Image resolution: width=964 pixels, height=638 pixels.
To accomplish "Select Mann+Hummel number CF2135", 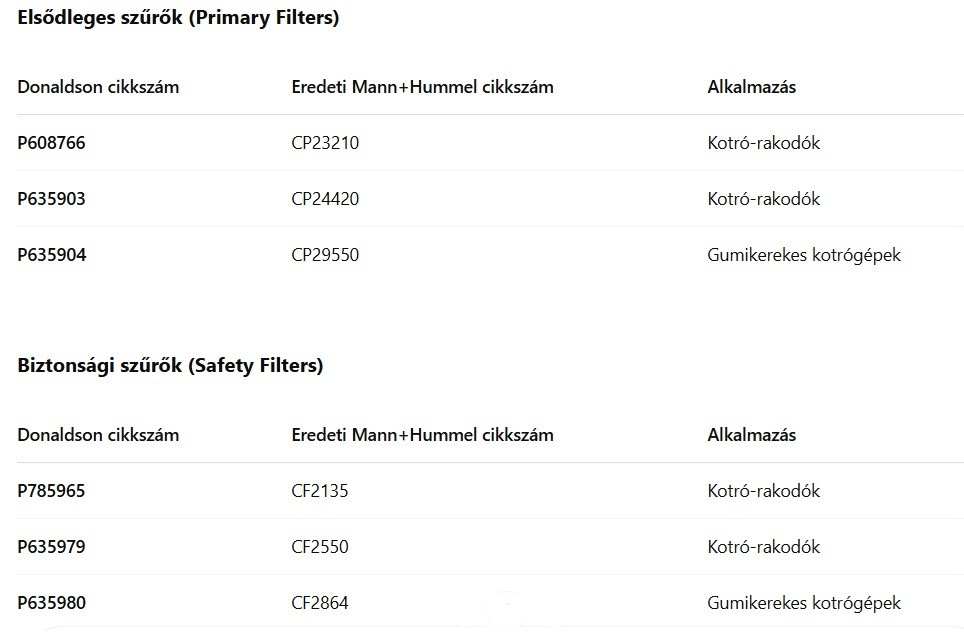I will point(320,491).
